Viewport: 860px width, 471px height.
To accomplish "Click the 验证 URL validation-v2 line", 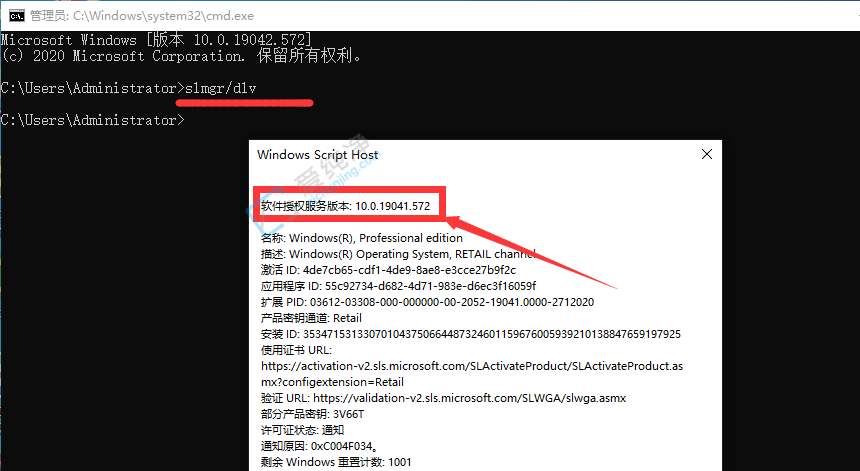I will (x=443, y=398).
